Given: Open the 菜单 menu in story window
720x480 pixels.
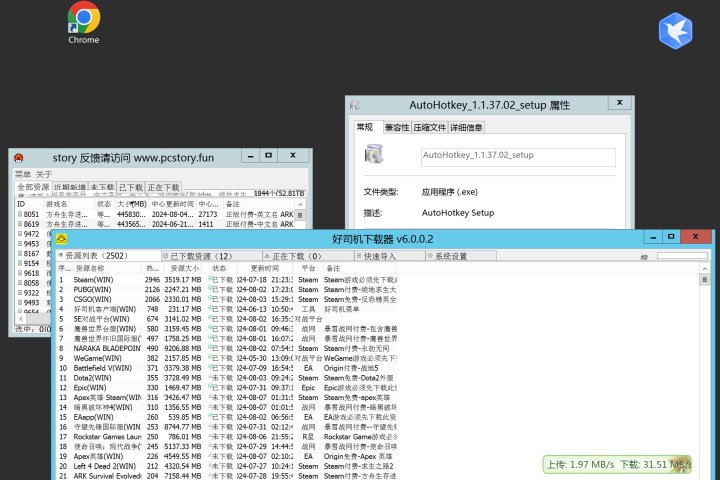Looking at the screenshot, I should pyautogui.click(x=22, y=174).
